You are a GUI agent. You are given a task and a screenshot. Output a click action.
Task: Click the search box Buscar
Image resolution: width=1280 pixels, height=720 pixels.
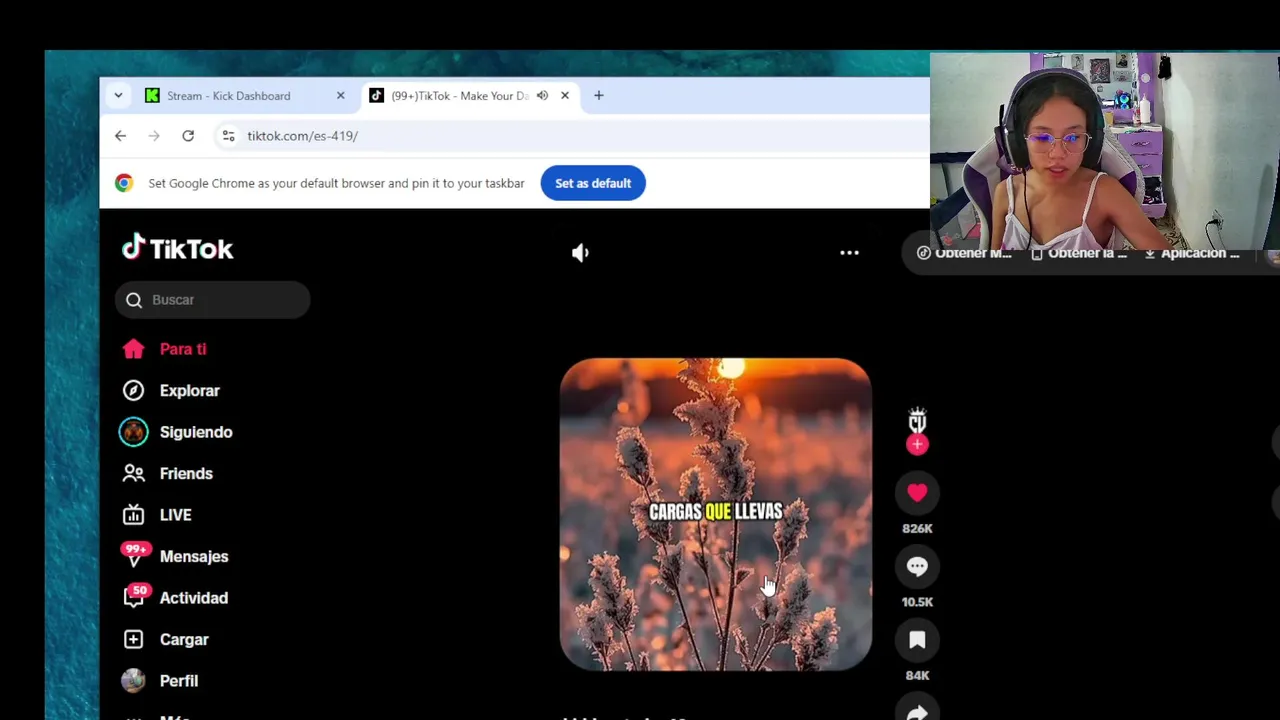tap(212, 300)
